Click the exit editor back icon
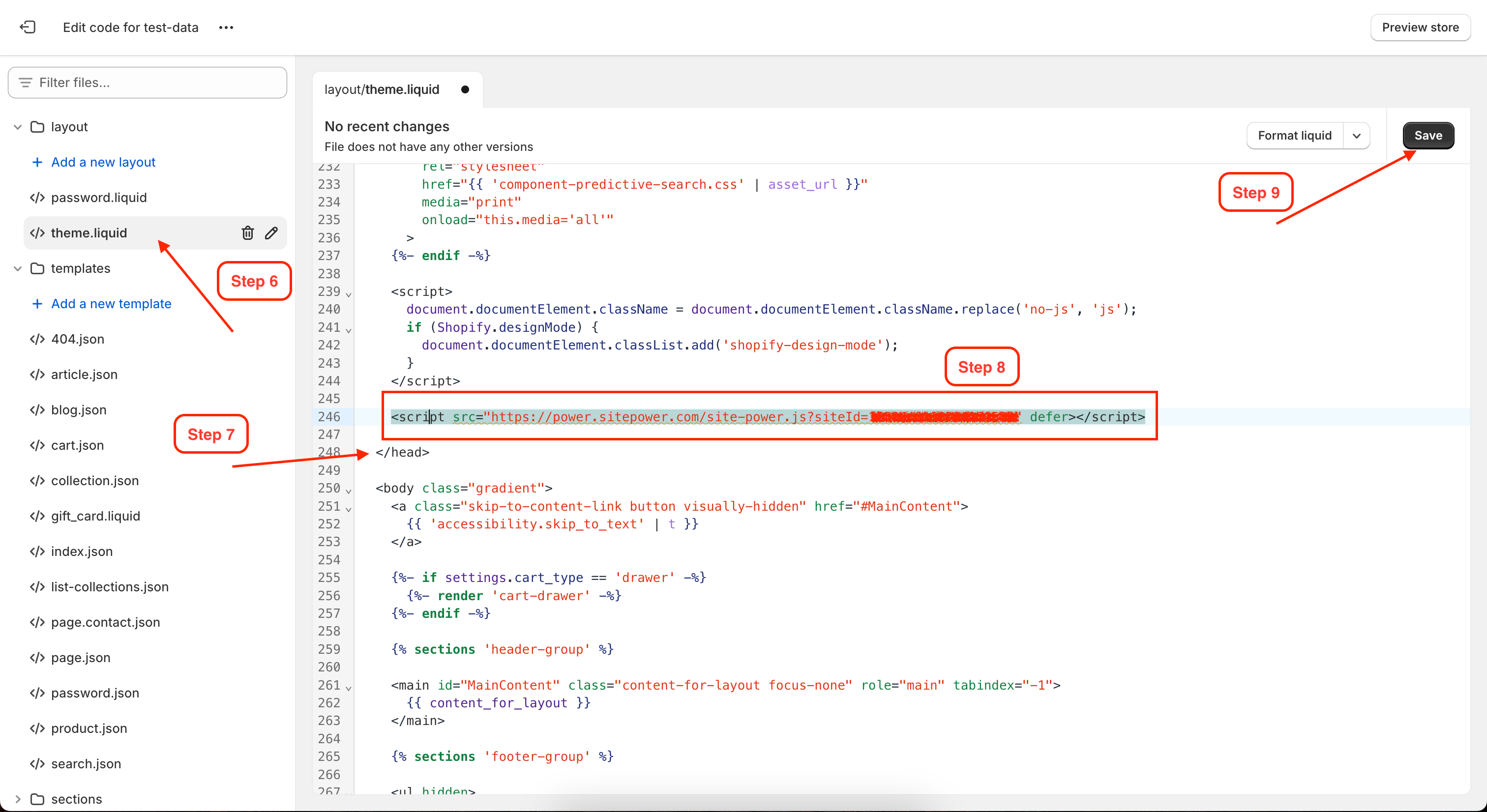The image size is (1487, 812). [x=27, y=27]
